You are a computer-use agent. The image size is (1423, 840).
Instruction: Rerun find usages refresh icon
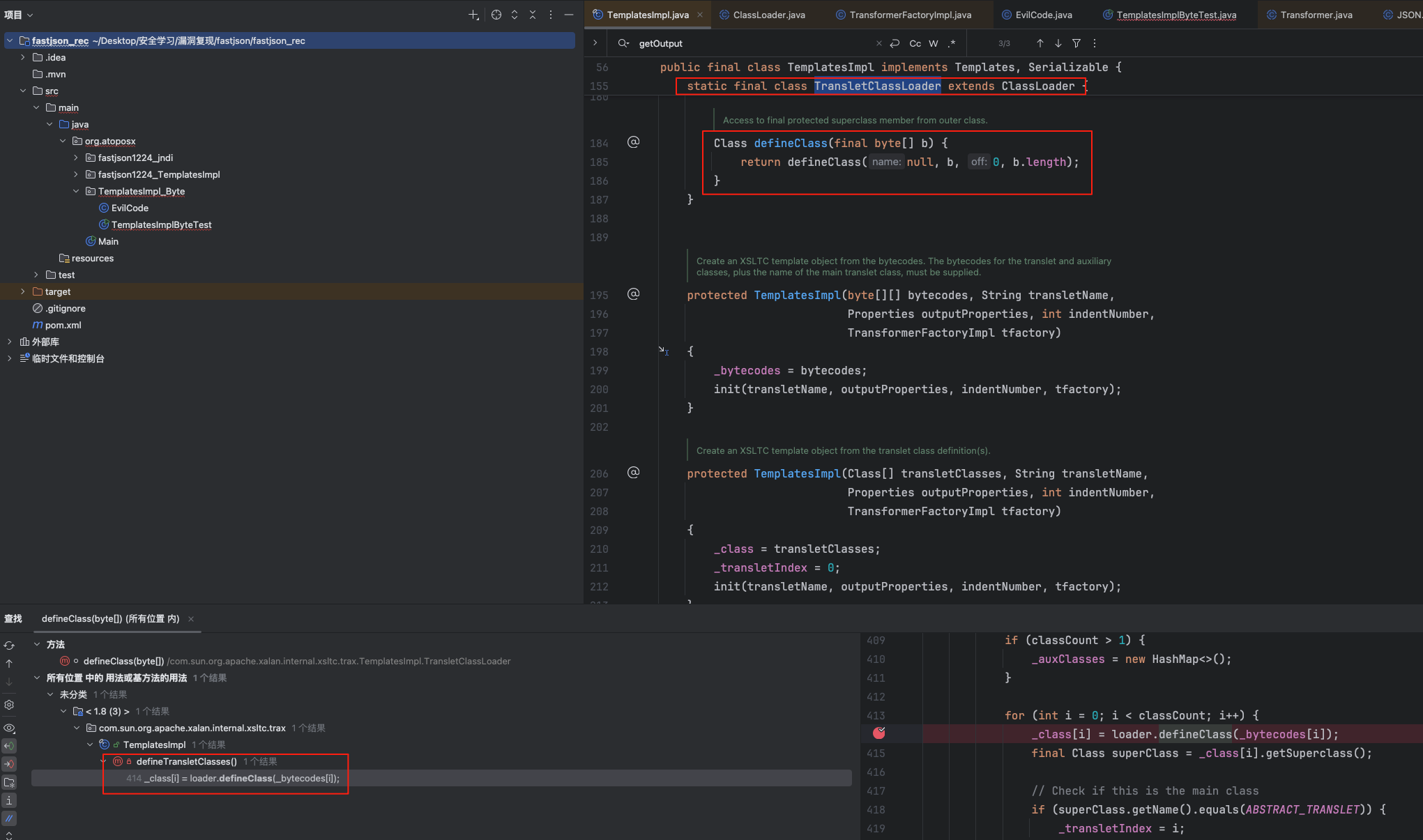(9, 646)
